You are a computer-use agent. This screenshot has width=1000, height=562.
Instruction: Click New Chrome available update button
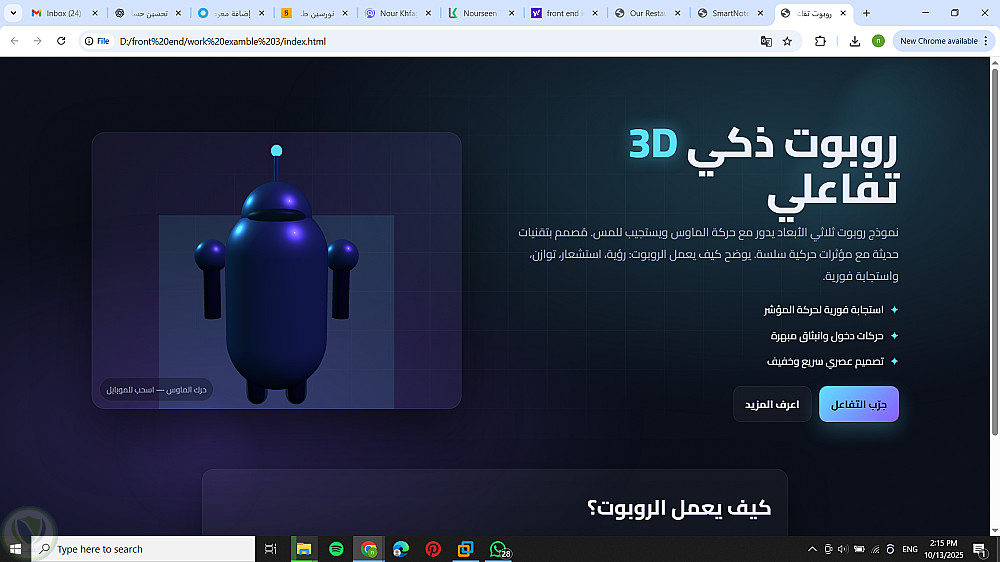(x=938, y=41)
